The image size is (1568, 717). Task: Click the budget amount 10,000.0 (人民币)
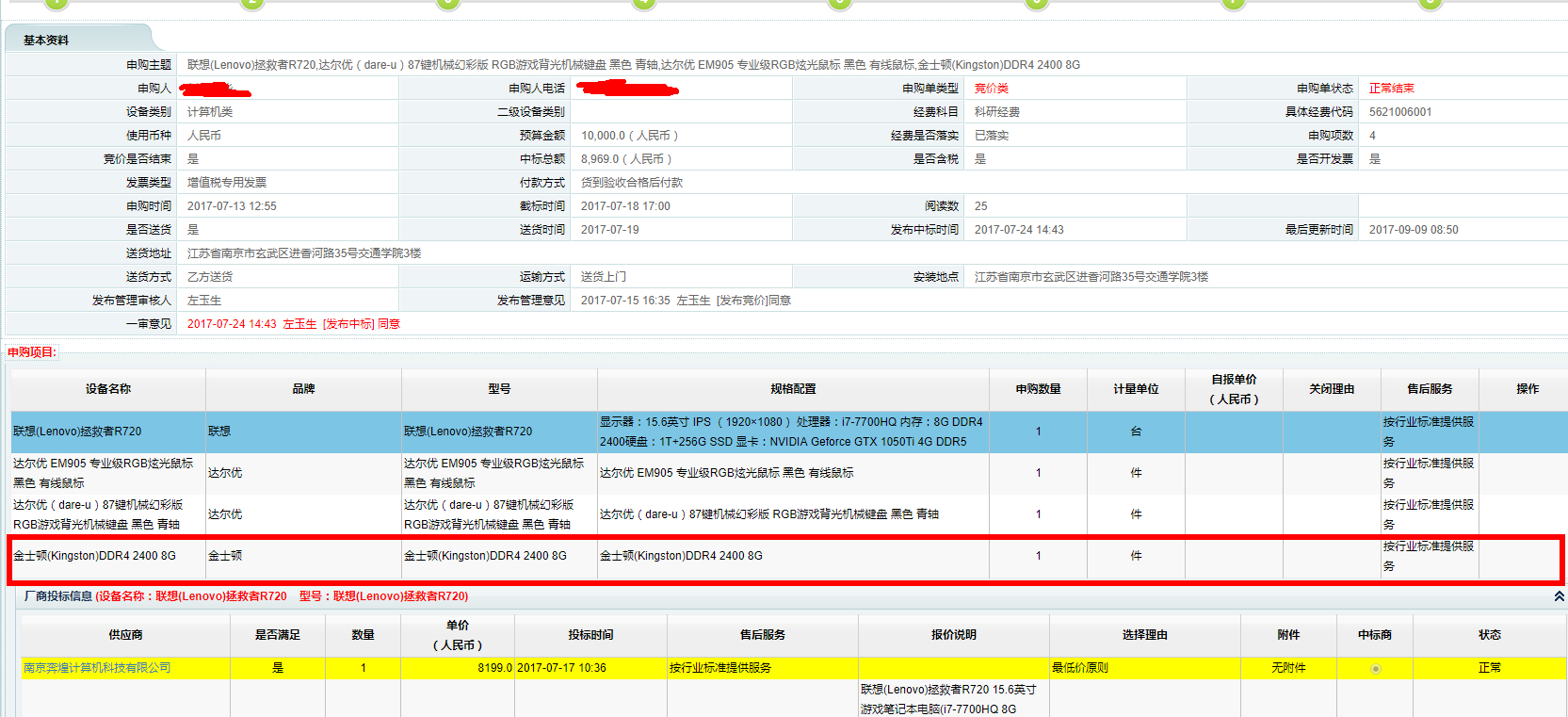tap(629, 136)
